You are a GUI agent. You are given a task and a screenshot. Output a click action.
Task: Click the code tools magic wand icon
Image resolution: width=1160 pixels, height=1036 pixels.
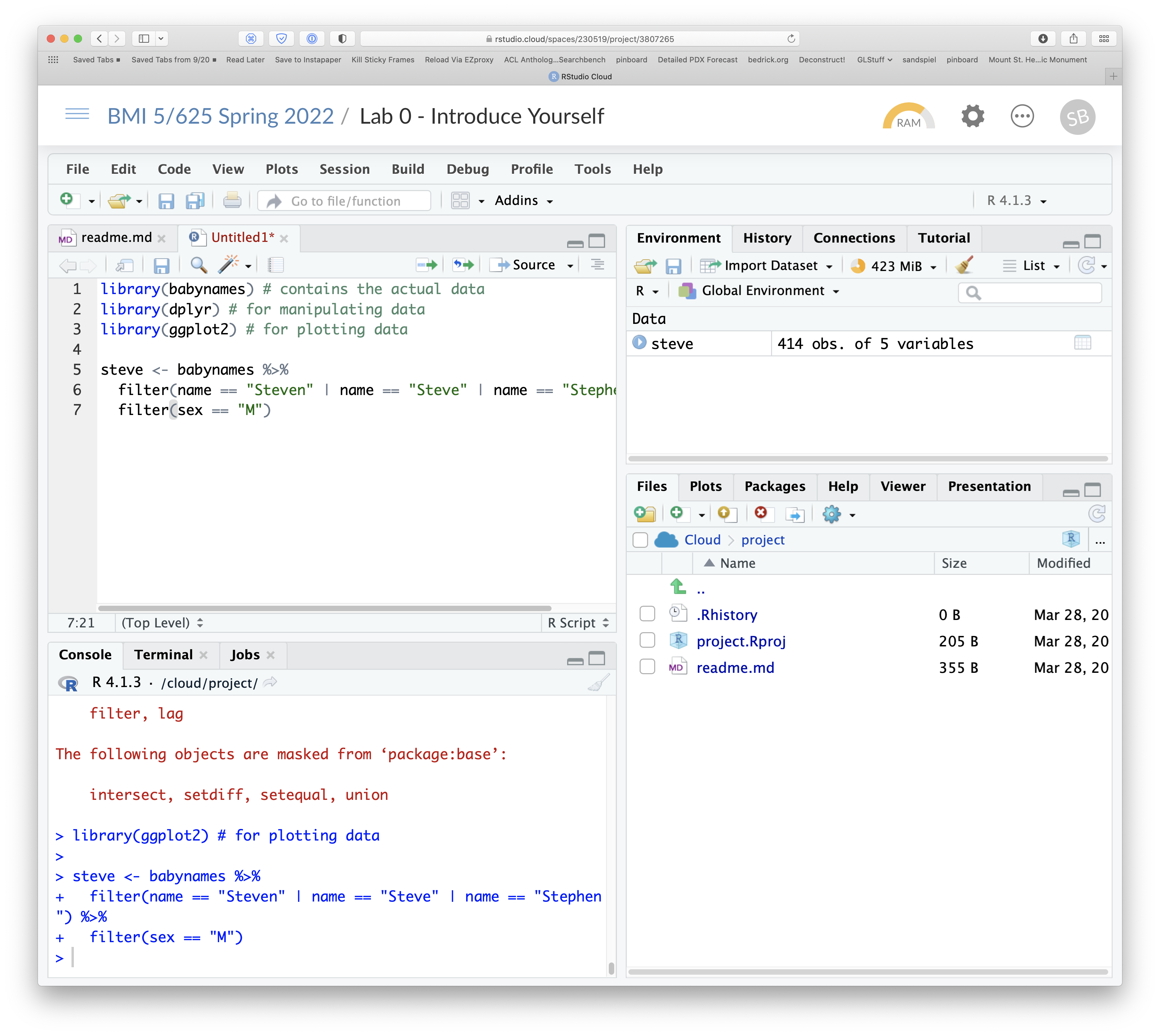click(x=228, y=265)
